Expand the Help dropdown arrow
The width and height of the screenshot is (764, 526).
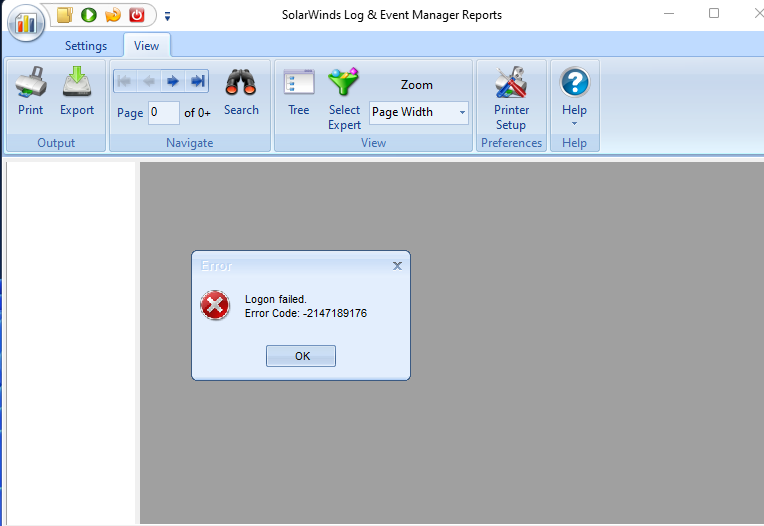574,123
